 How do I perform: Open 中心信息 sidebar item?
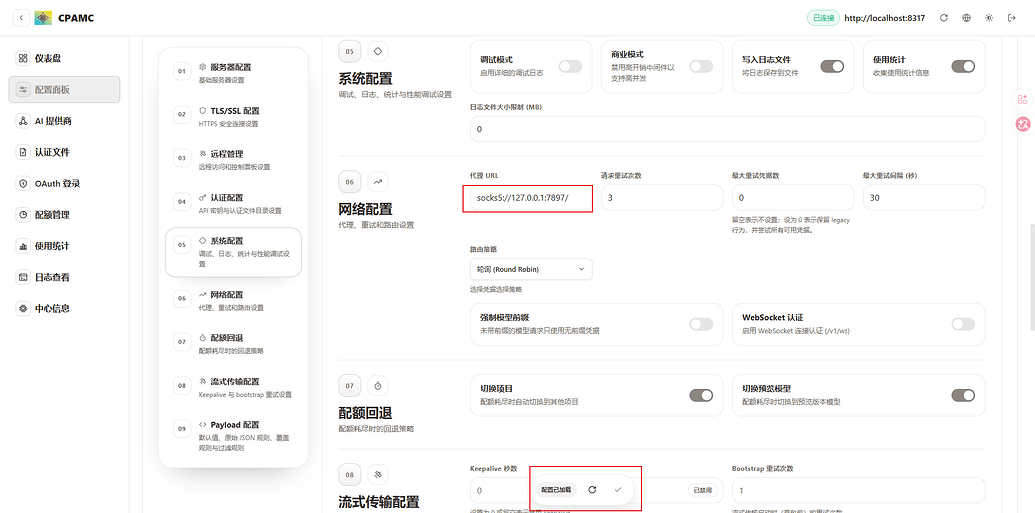tap(64, 308)
